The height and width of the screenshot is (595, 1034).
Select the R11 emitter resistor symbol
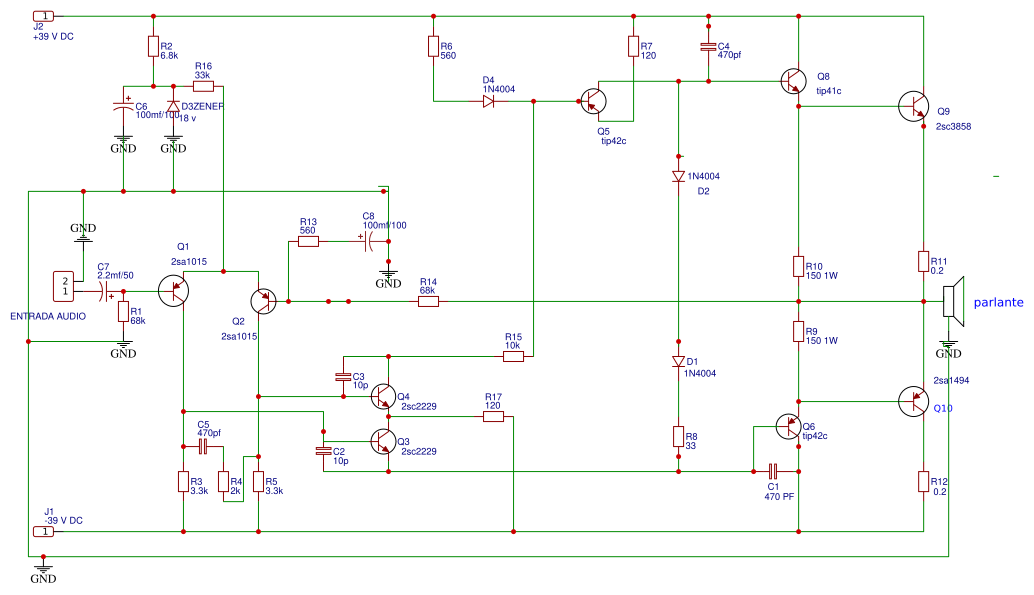[x=923, y=261]
